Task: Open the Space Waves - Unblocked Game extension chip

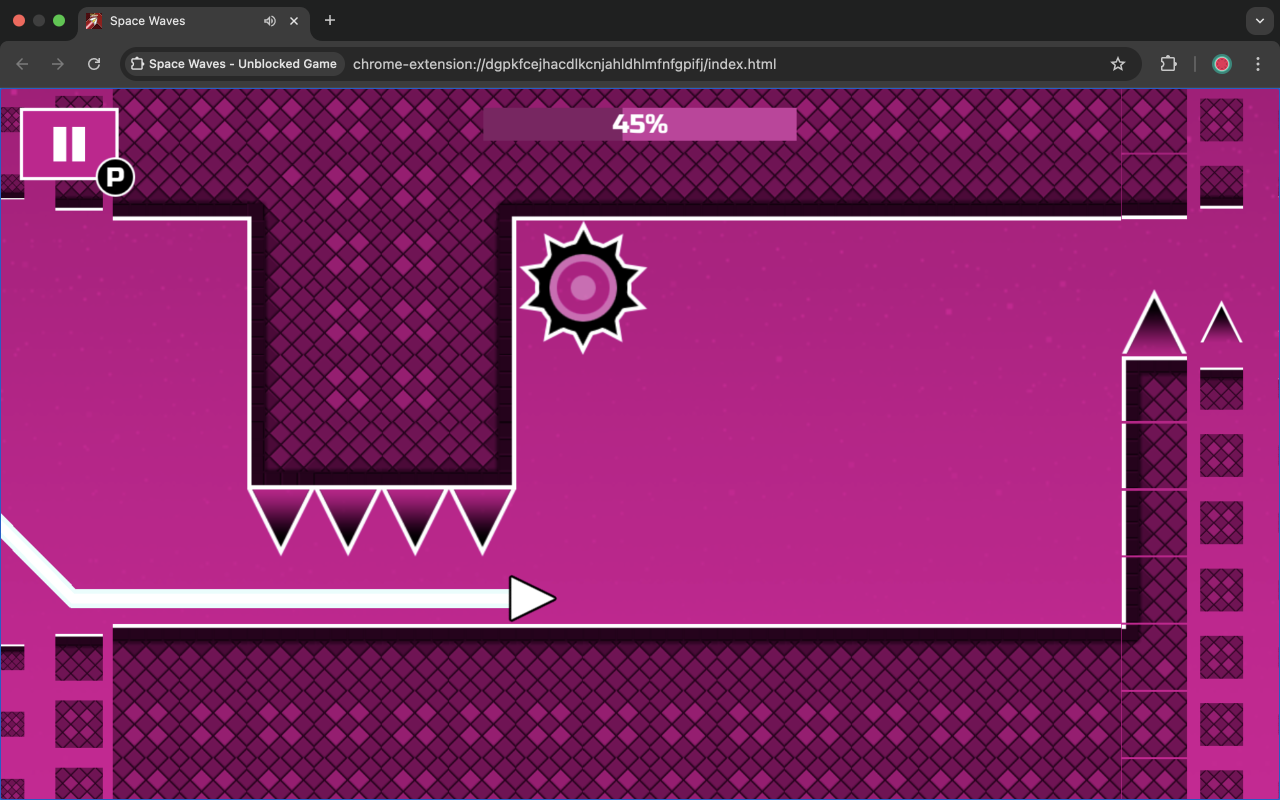Action: [x=234, y=64]
